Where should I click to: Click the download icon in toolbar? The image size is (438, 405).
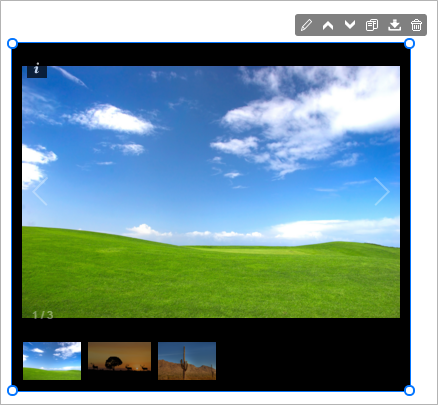point(394,25)
